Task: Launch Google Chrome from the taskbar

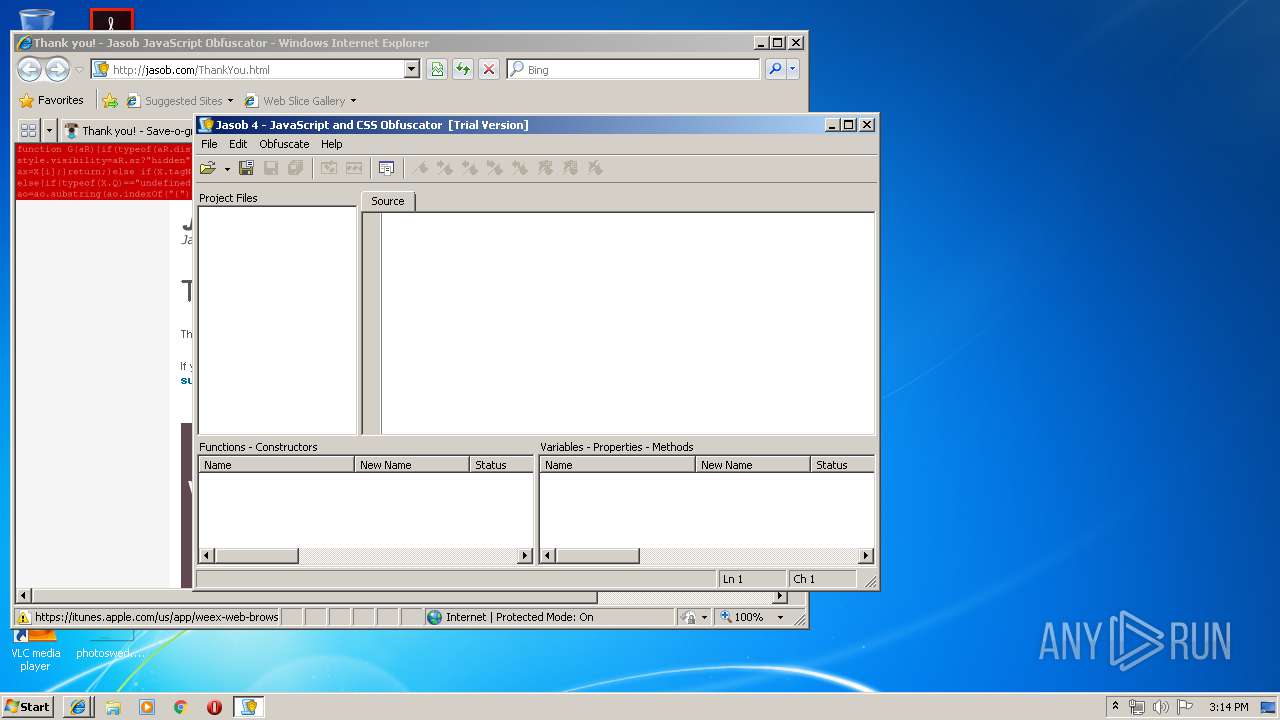Action: coord(181,706)
